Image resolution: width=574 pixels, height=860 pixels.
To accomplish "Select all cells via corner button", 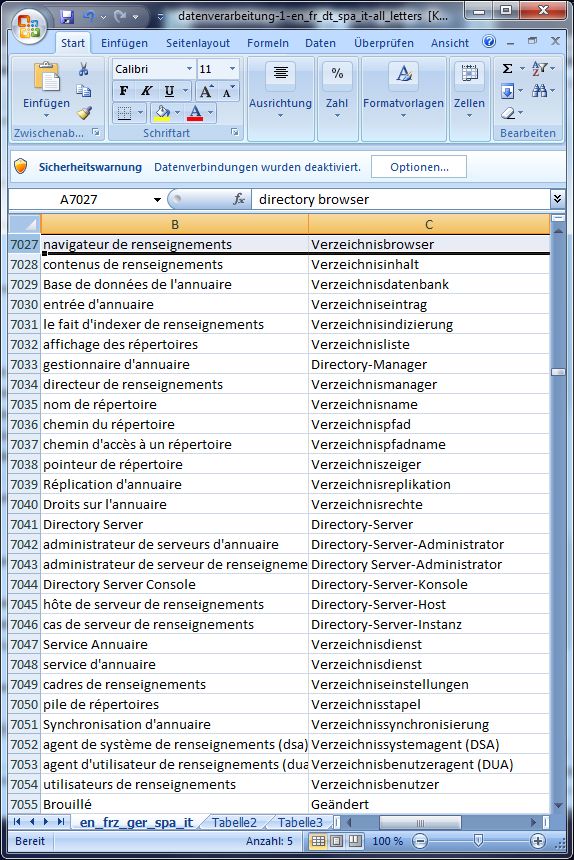I will (x=25, y=224).
